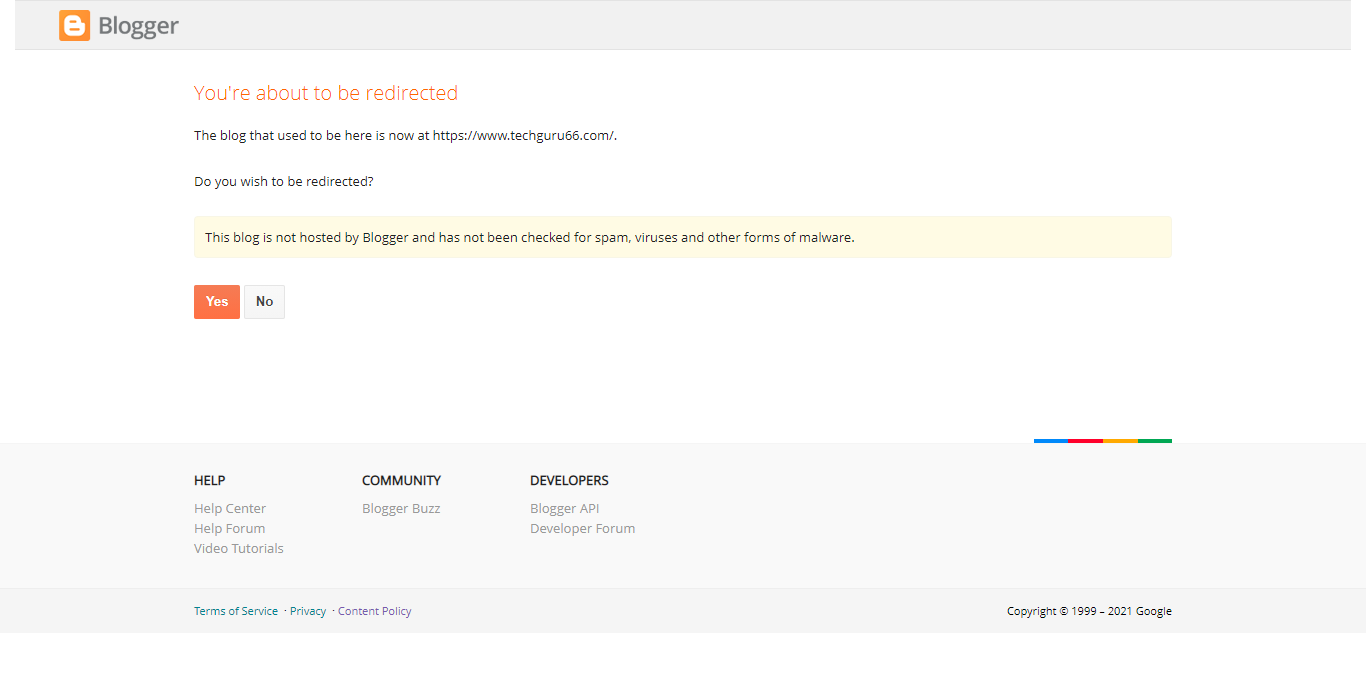This screenshot has height=695, width=1366.
Task: Click the orange Blogger logo icon
Action: point(74,26)
